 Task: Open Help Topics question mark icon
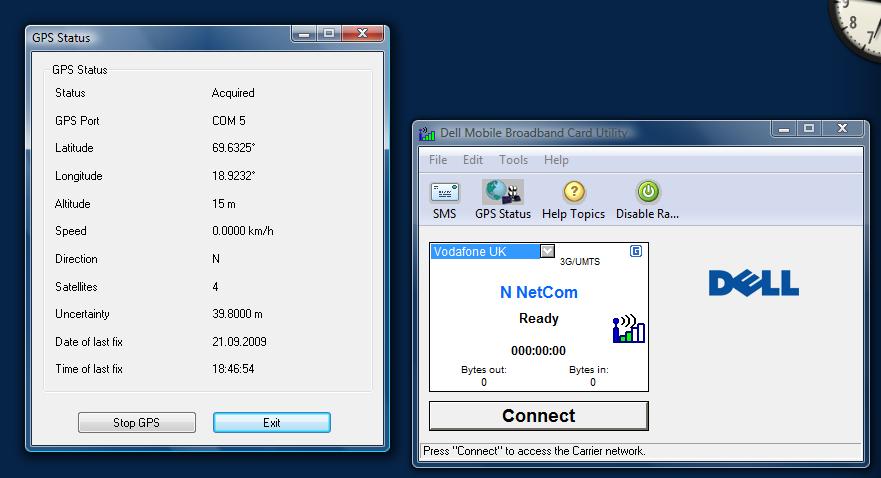click(574, 192)
